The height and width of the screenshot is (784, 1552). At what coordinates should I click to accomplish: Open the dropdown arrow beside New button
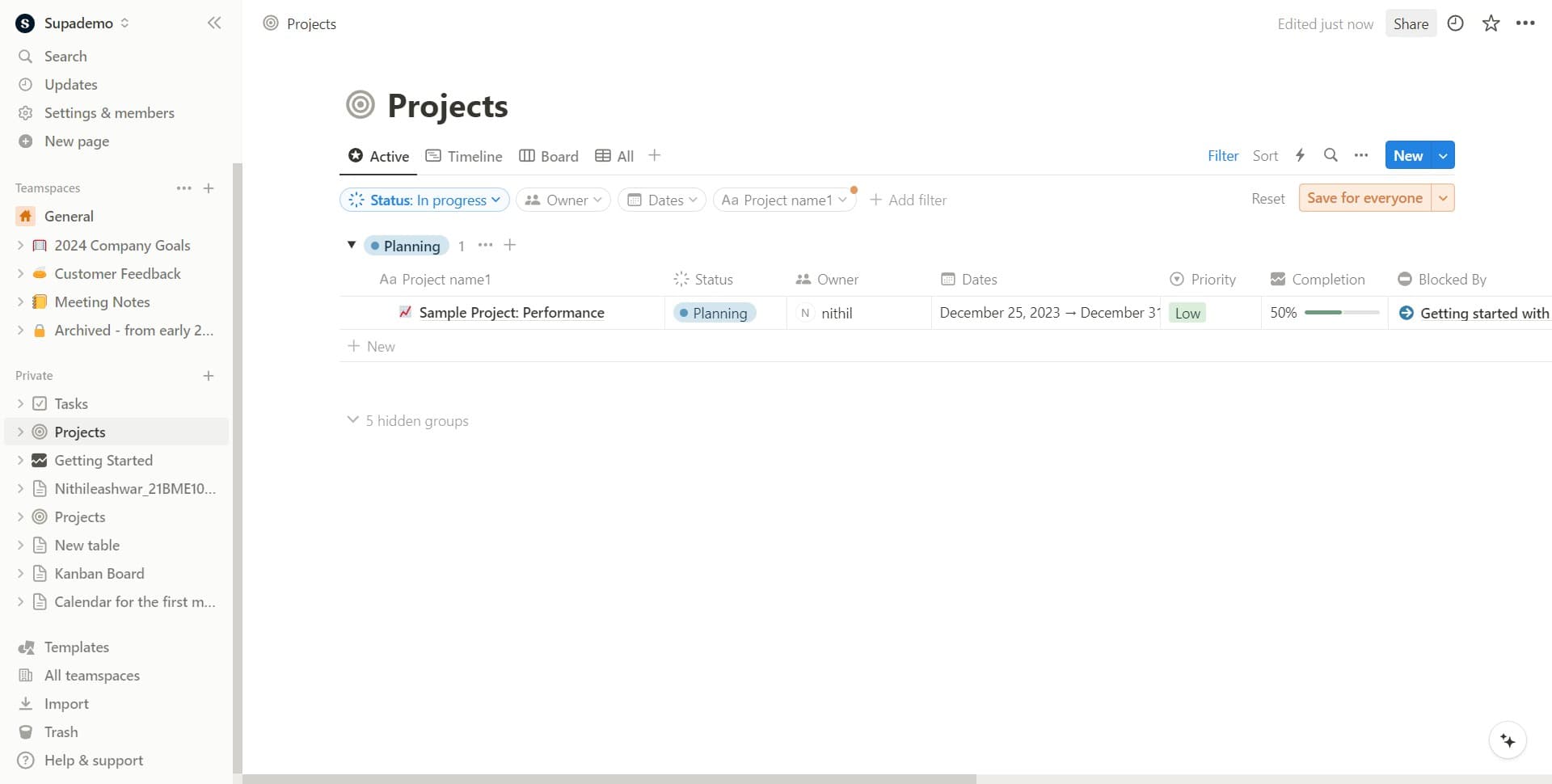[x=1443, y=155]
